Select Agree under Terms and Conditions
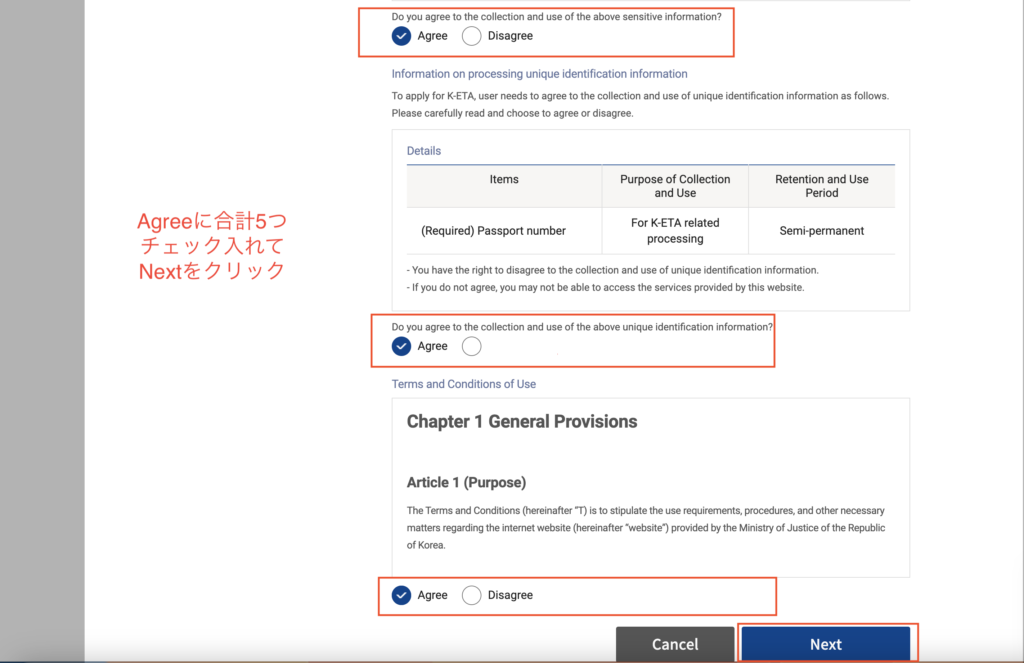The height and width of the screenshot is (663, 1024). click(x=402, y=595)
